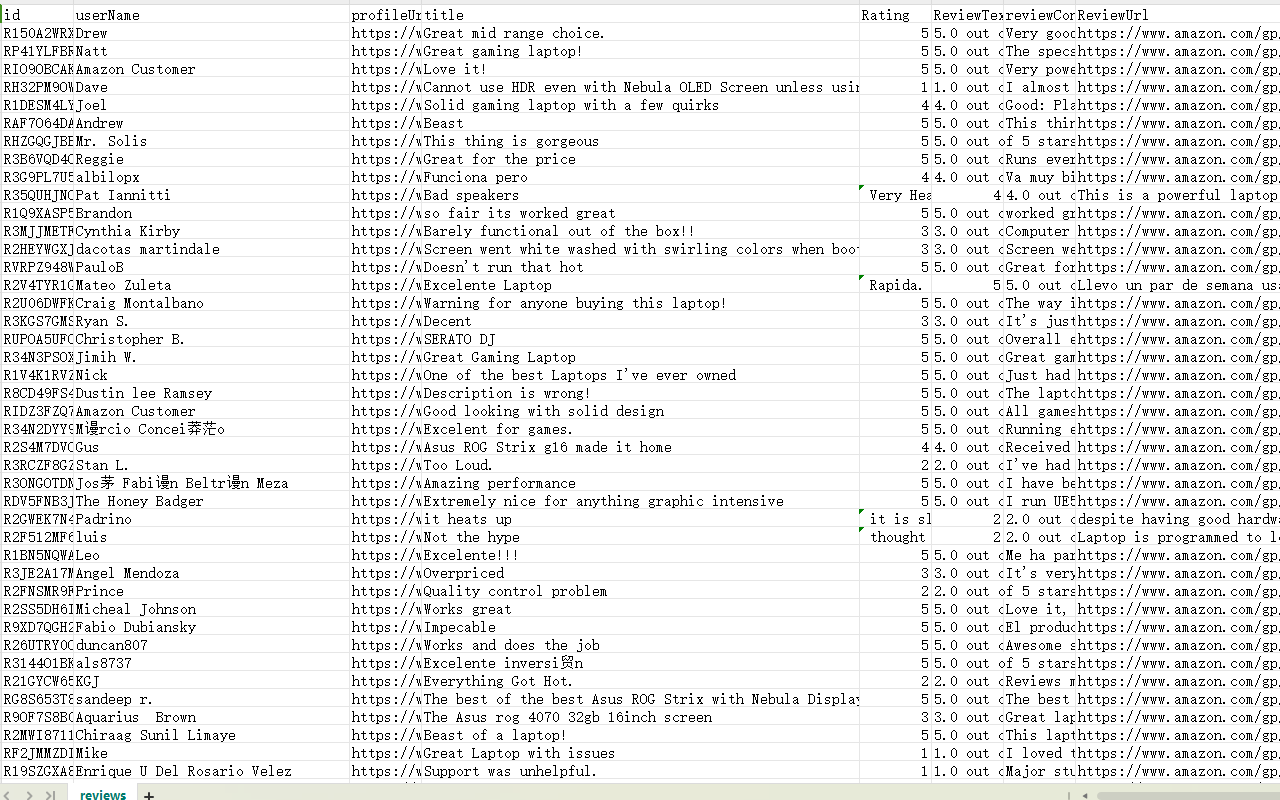Select userName cell 'Angel Mendoza'
This screenshot has width=1280, height=800.
(x=212, y=573)
